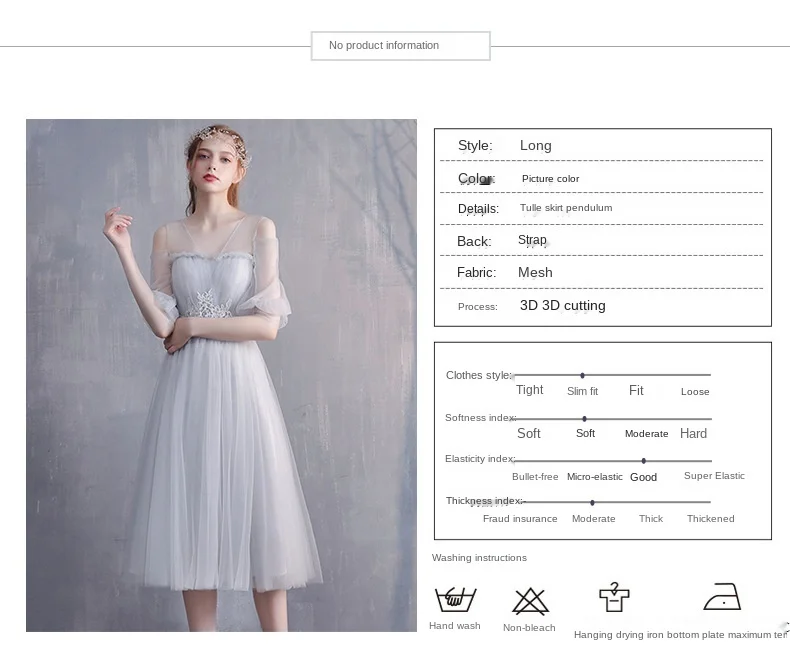Viewport: 790px width, 657px height.
Task: Click the 'Washing instructions' heading
Action: pos(479,558)
